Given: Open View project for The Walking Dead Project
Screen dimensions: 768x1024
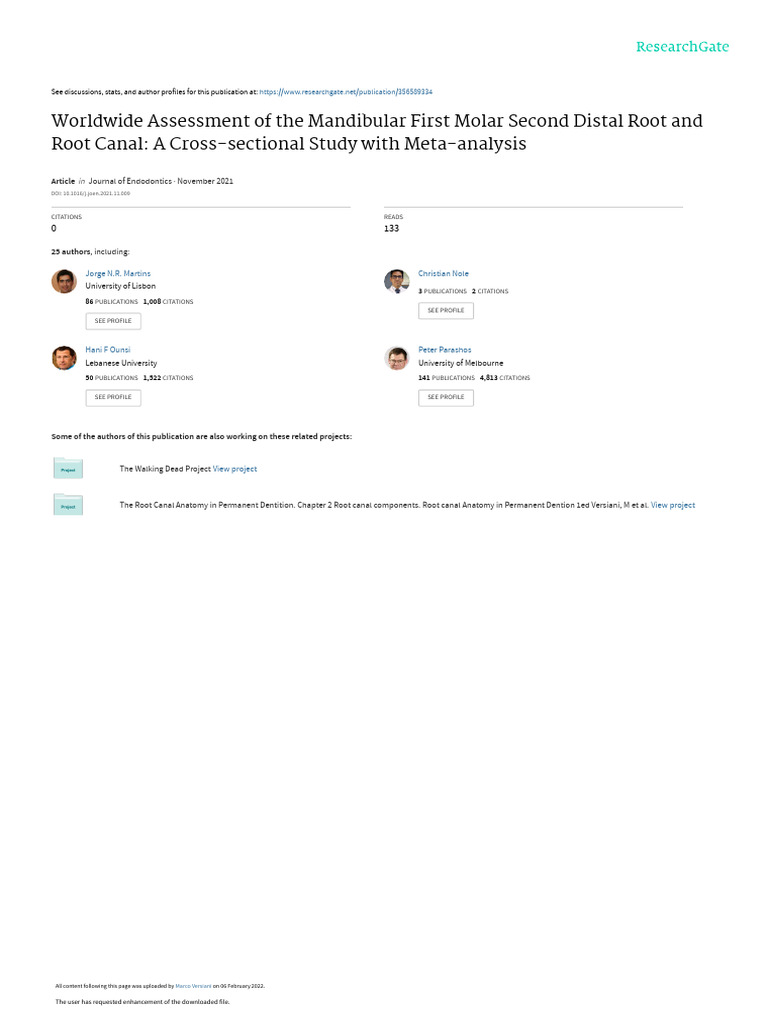Looking at the screenshot, I should click(x=235, y=468).
